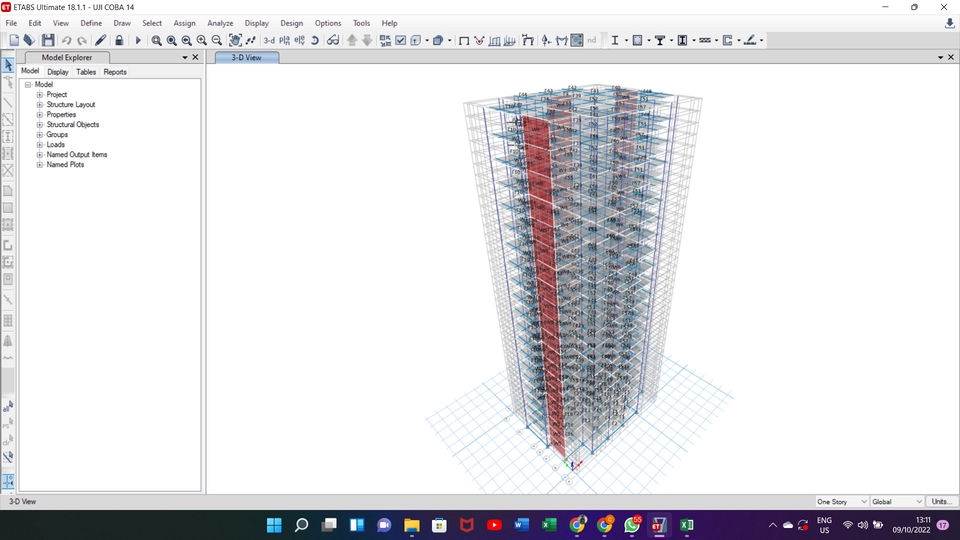Open the Analyze menu

[x=220, y=23]
